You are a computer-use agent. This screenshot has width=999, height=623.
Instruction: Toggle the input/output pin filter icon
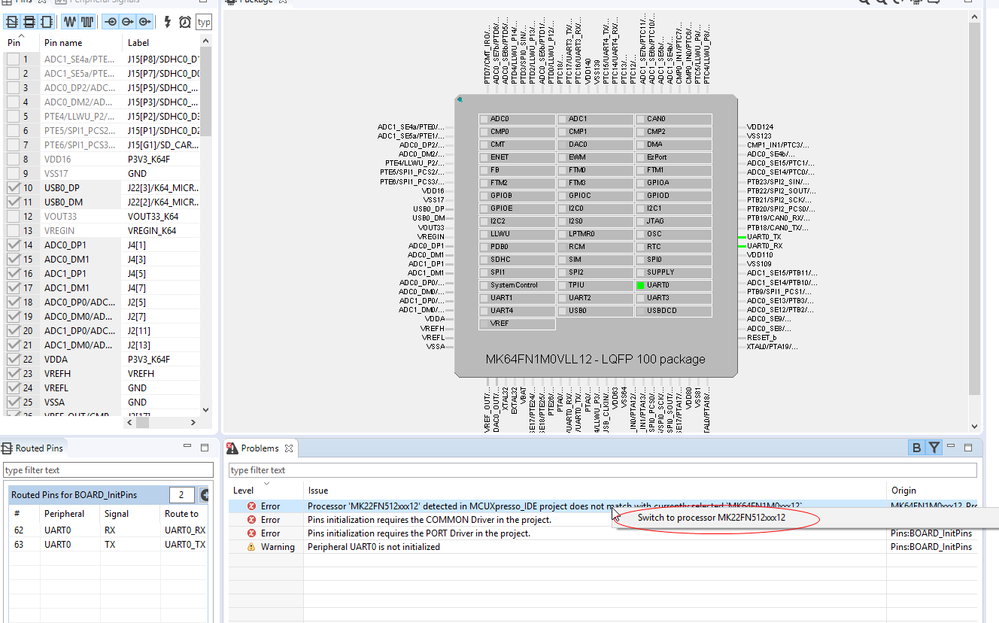(x=145, y=22)
